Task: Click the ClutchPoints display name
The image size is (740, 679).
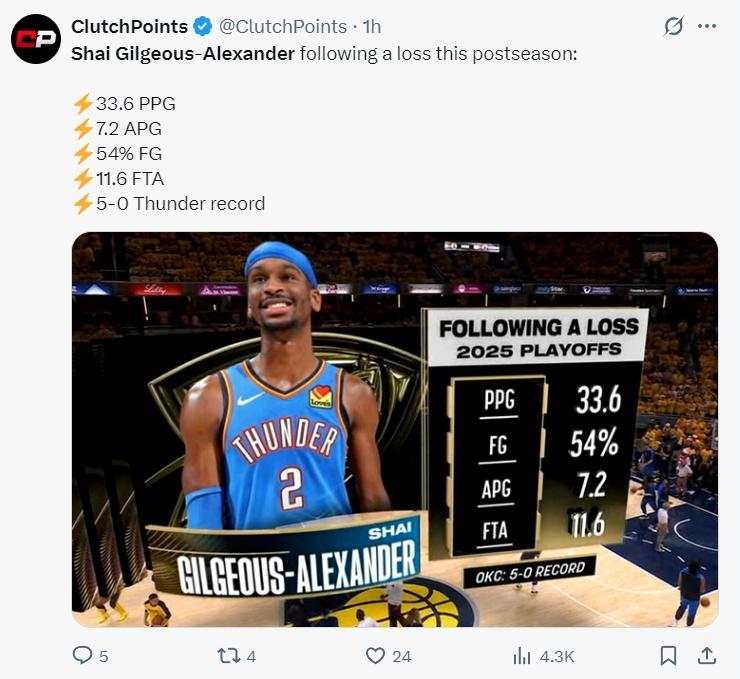Action: [x=129, y=27]
